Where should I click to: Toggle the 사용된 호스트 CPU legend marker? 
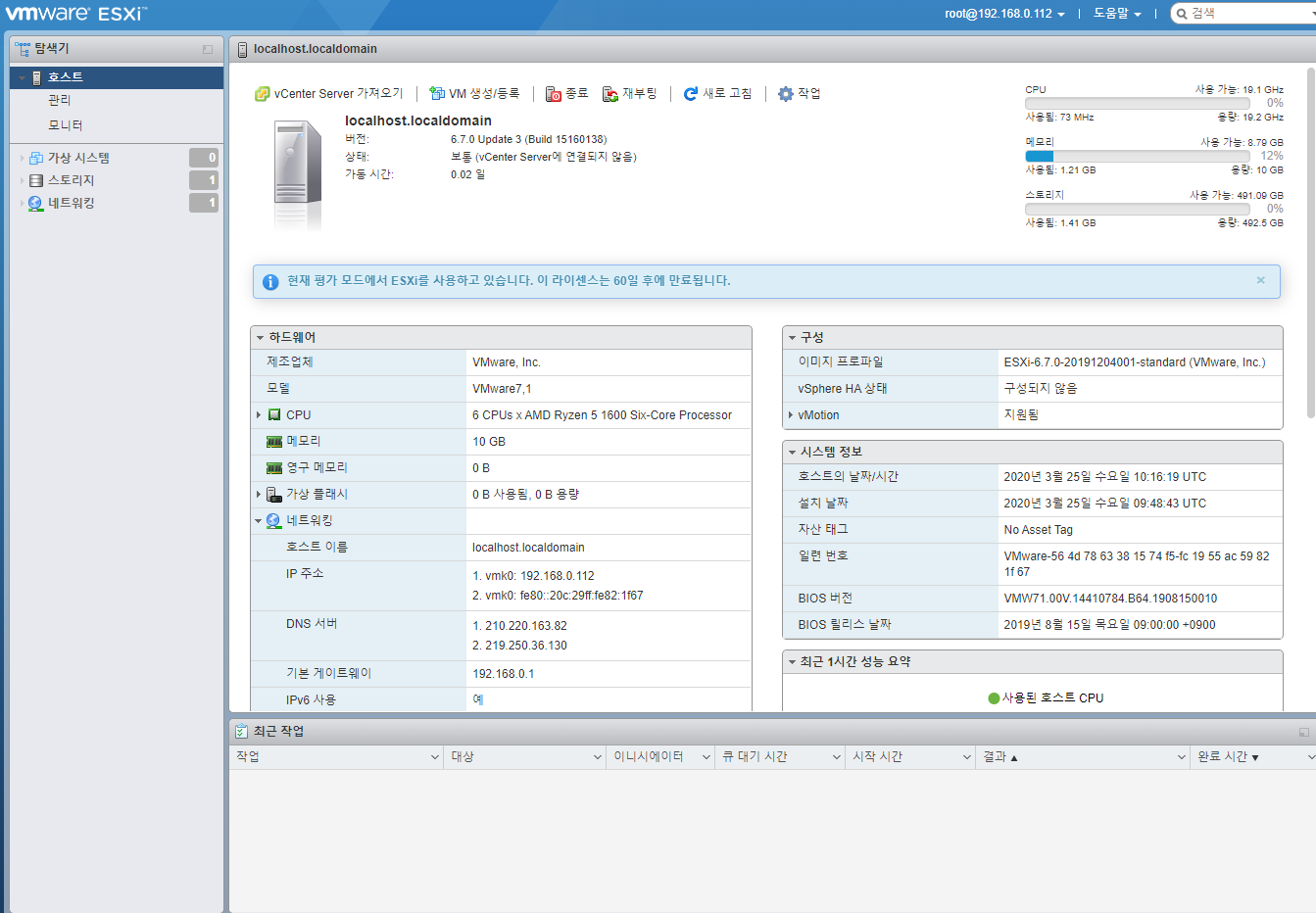(994, 698)
